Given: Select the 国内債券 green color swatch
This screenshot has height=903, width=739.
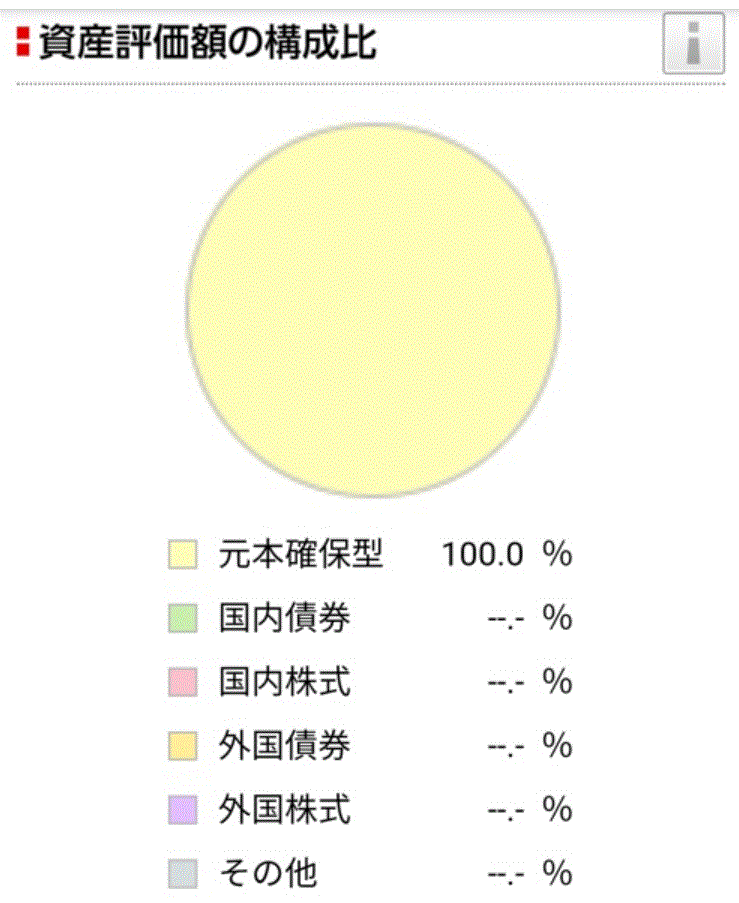Looking at the screenshot, I should [182, 619].
